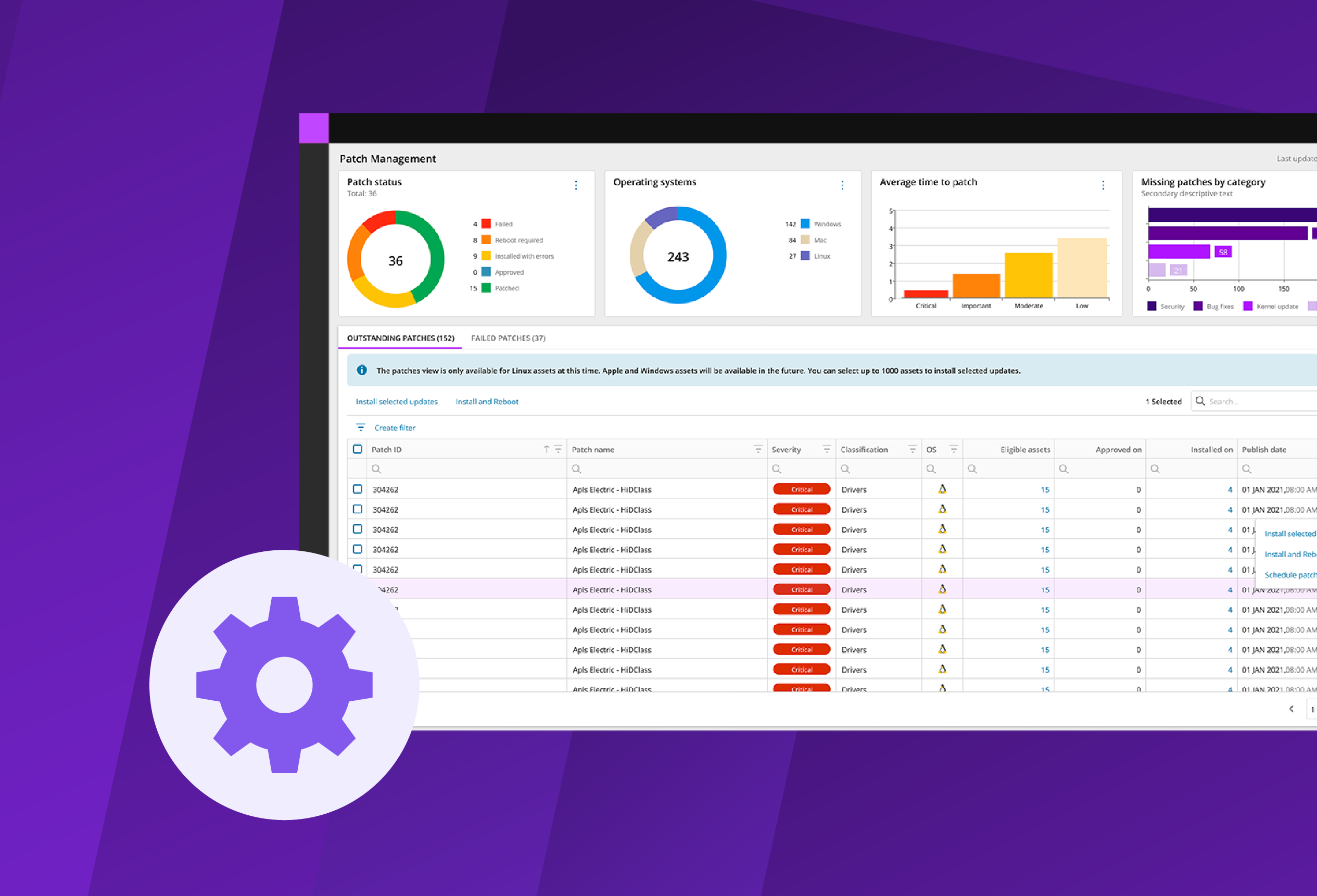Click Install and Reboot above the table
The height and width of the screenshot is (896, 1317).
487,401
